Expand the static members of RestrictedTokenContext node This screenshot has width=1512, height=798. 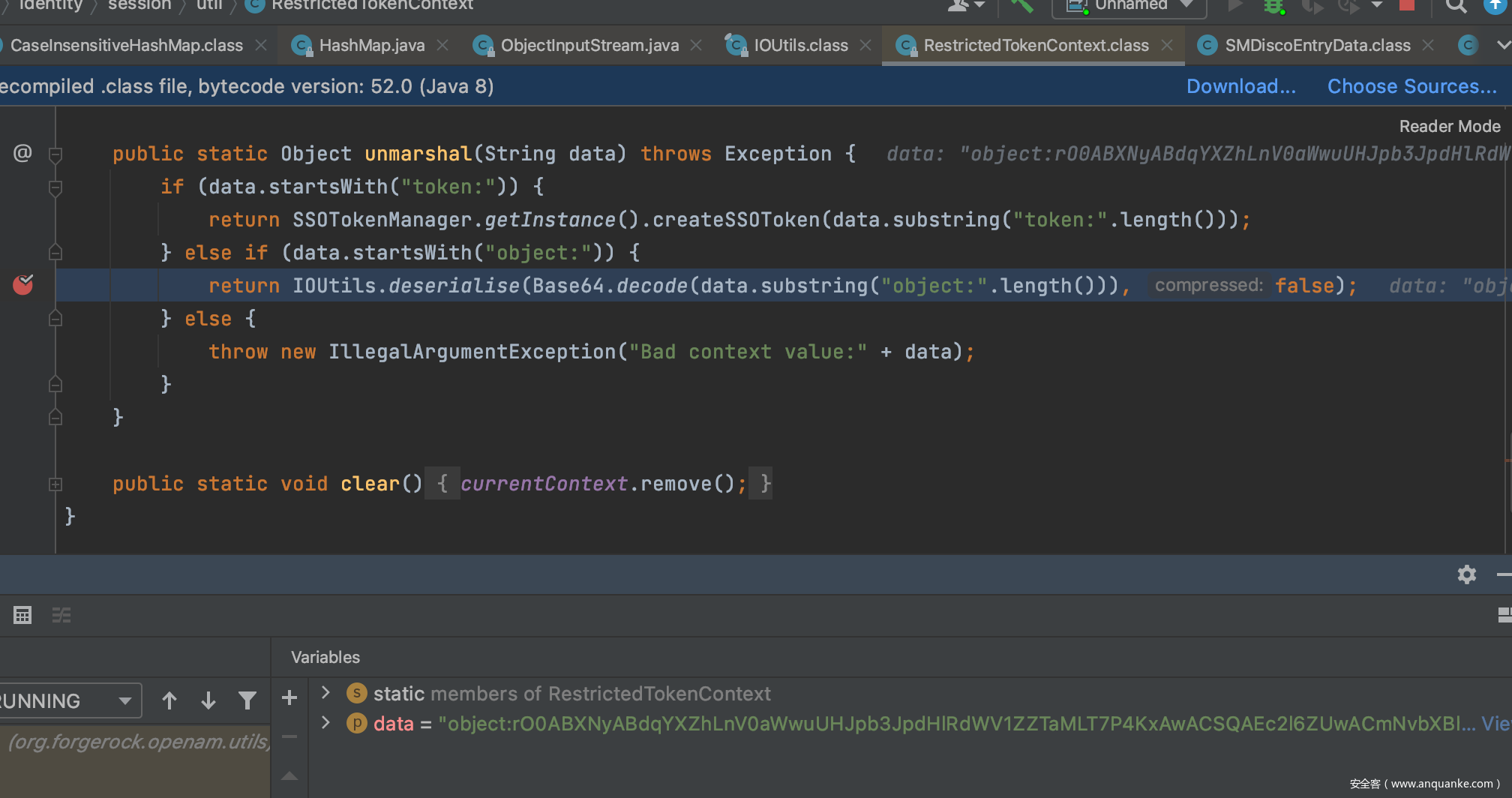coord(325,693)
